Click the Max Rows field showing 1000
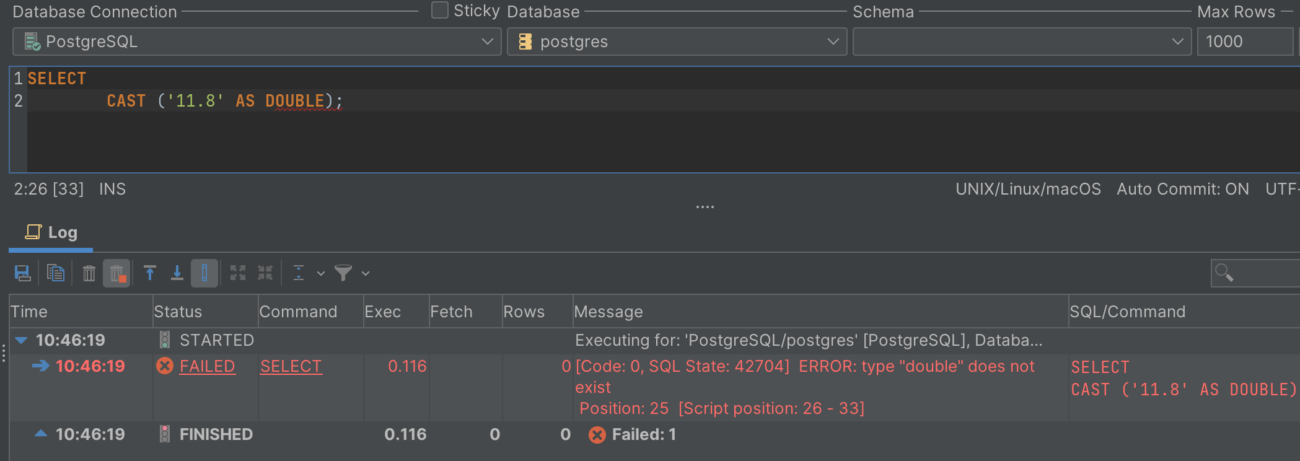1300x461 pixels. point(1244,42)
